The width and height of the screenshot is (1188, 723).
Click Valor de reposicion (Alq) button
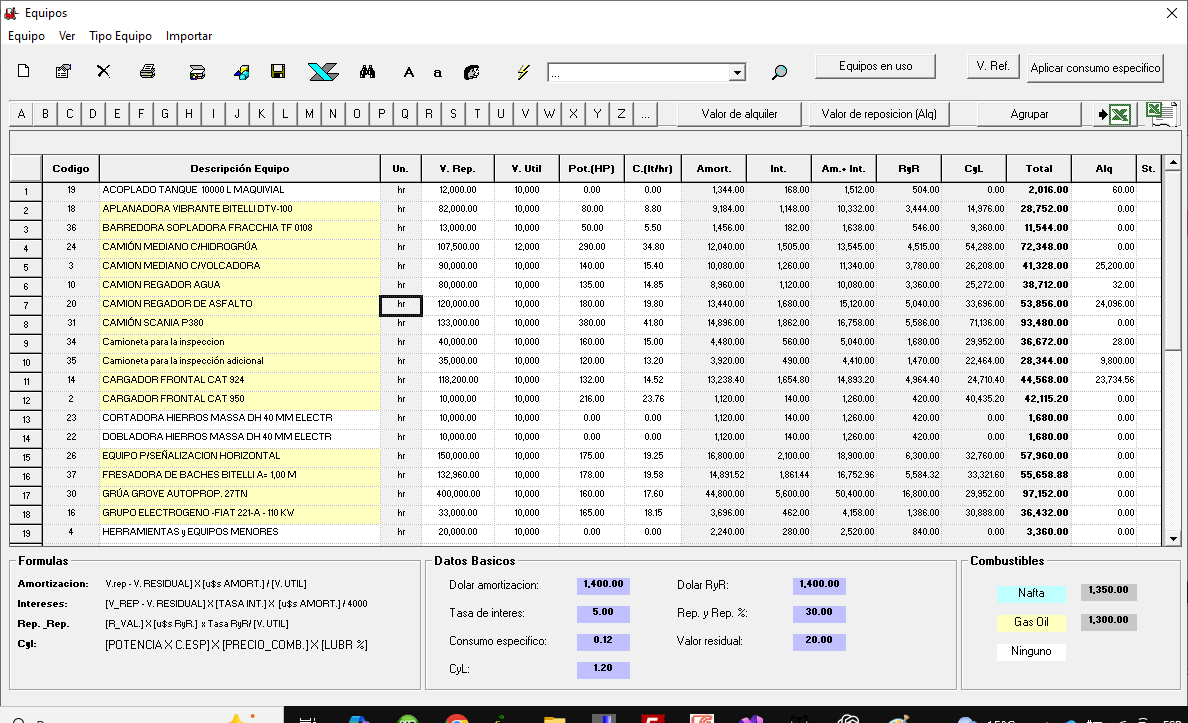[x=879, y=114]
